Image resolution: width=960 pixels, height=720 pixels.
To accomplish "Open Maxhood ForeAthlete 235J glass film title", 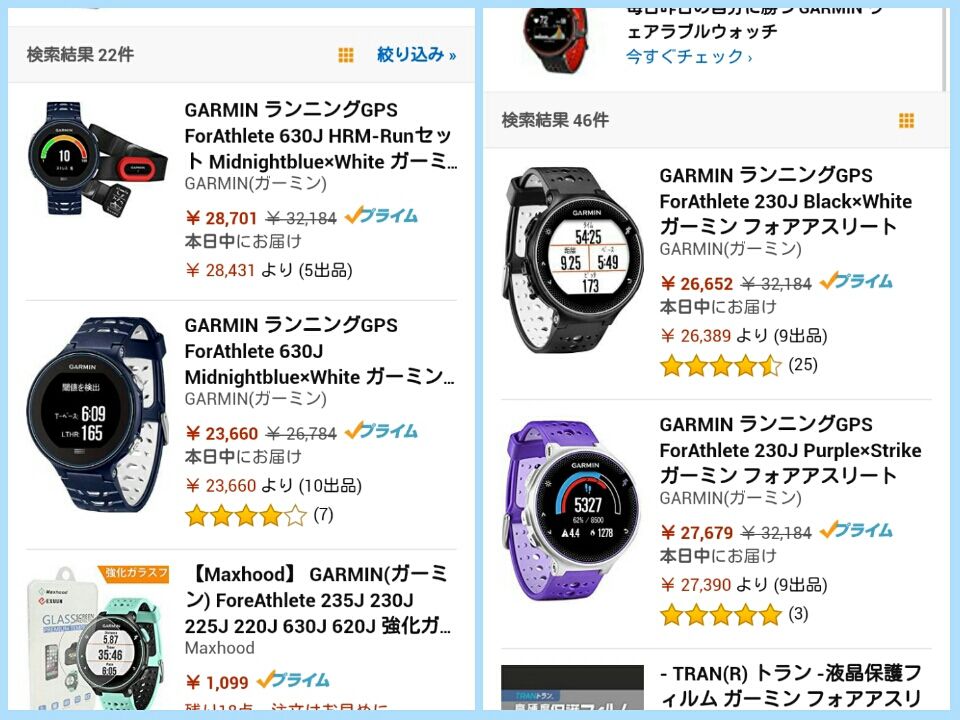I will click(x=318, y=600).
